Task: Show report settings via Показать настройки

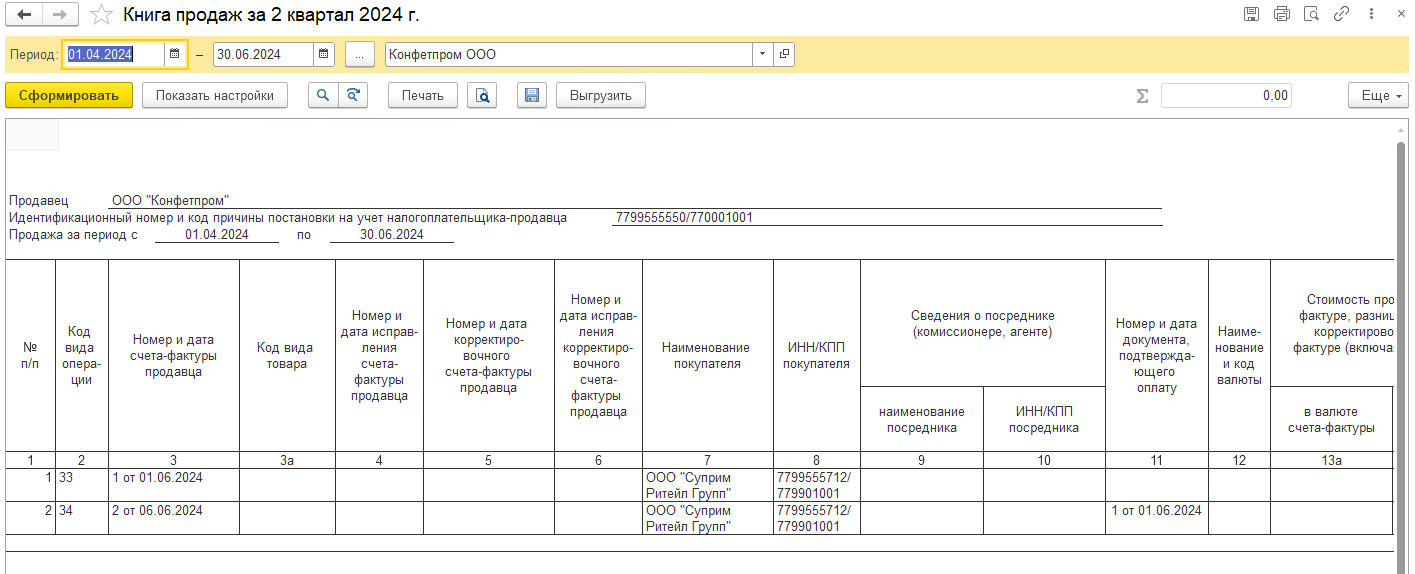Action: coord(215,95)
